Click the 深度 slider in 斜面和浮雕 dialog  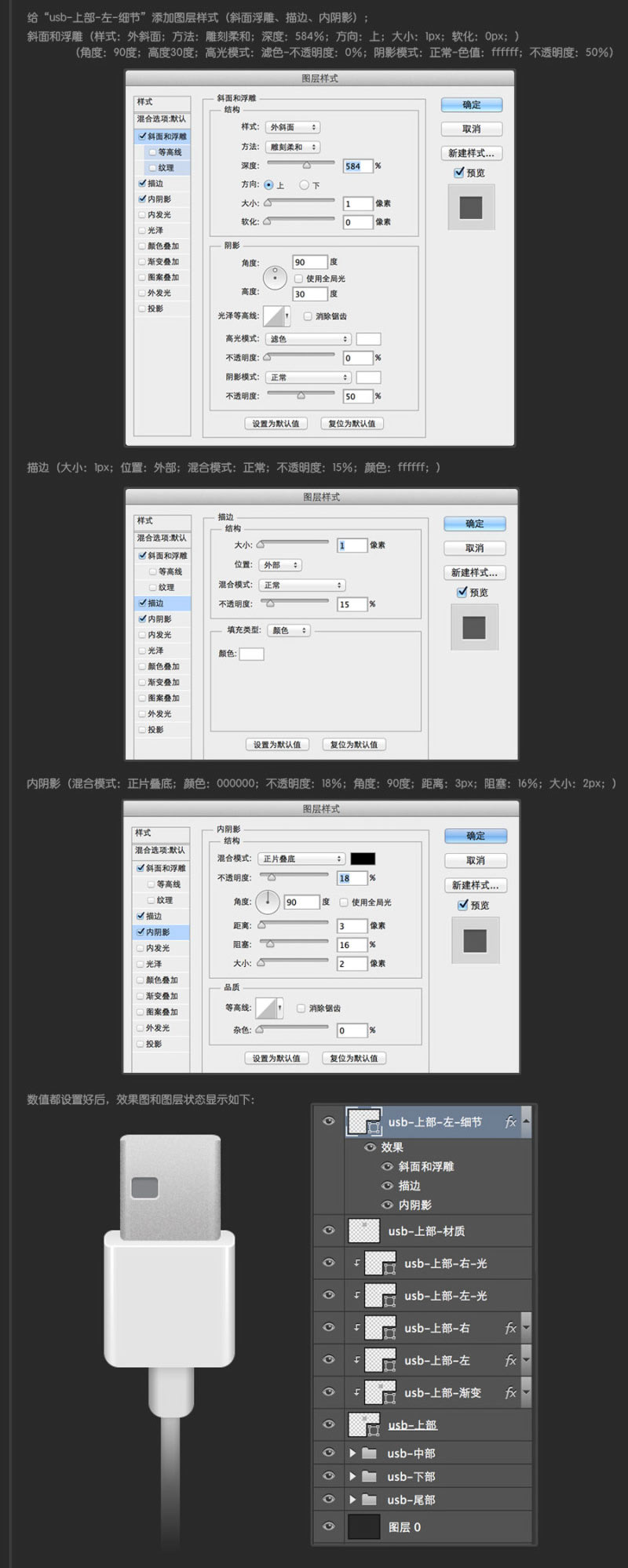(301, 164)
